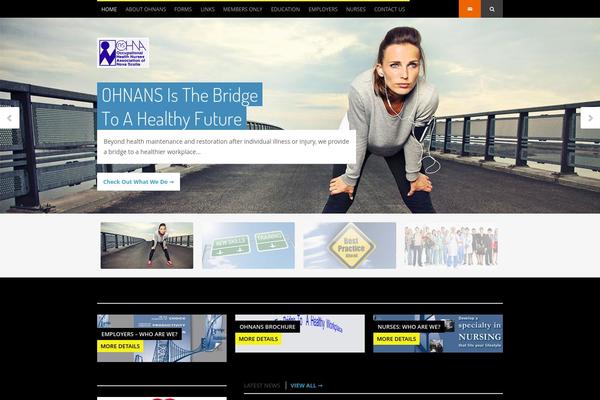Navigate to MEMBERS ONLY

243,9
